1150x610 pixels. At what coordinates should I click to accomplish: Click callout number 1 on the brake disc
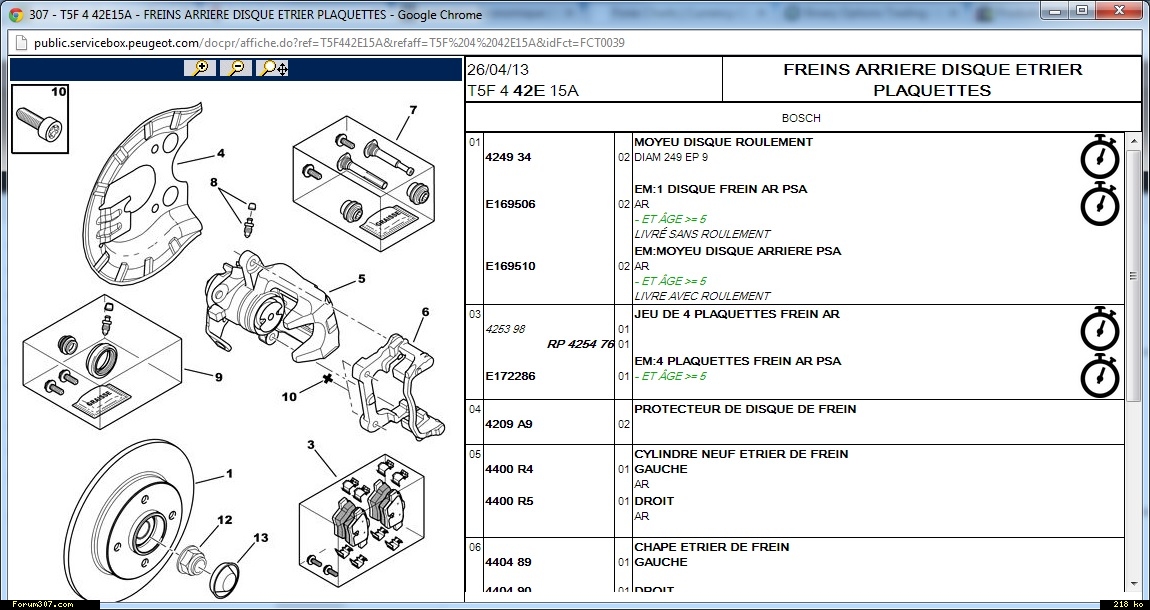pos(229,473)
